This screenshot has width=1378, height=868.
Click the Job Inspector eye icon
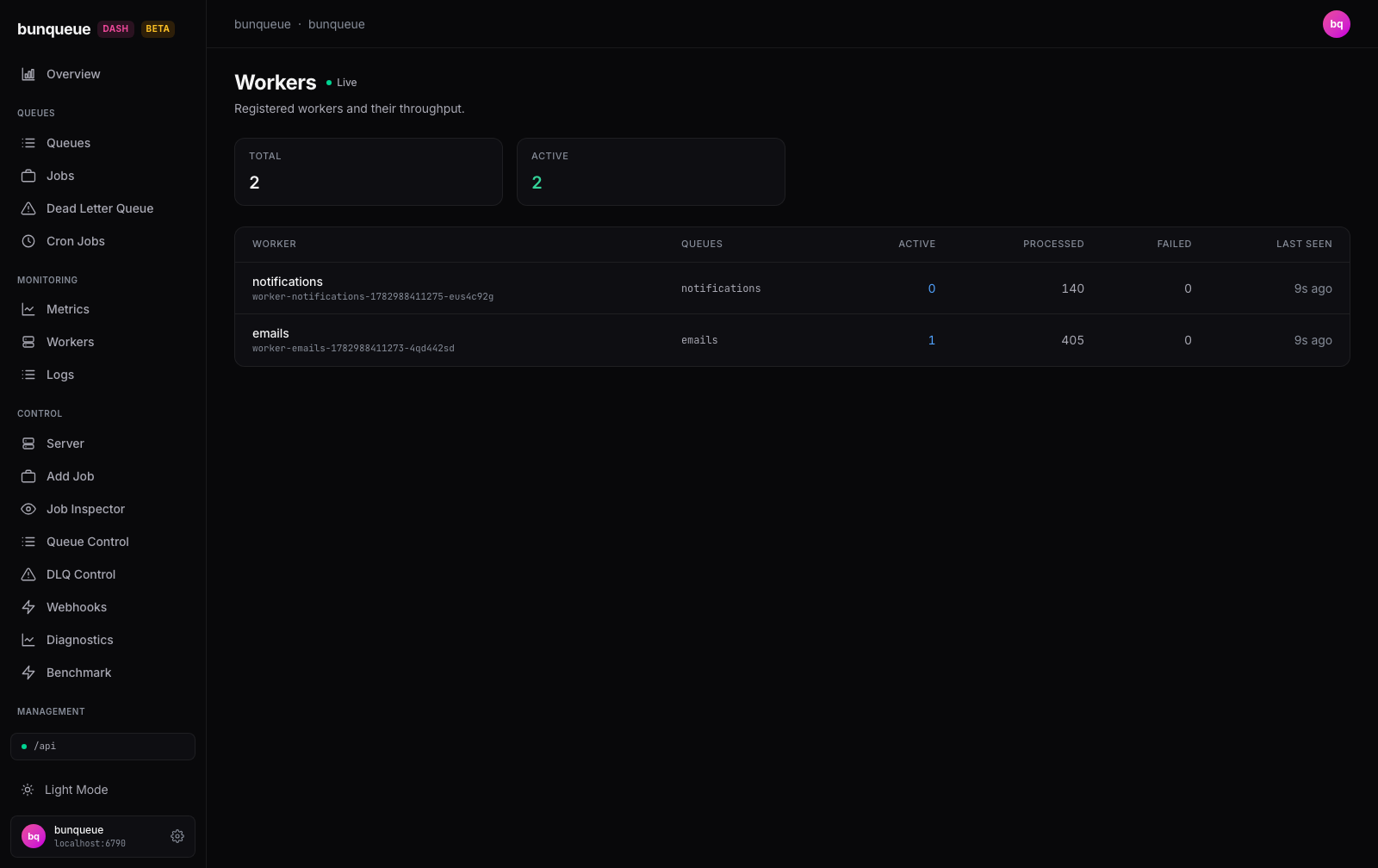(28, 509)
